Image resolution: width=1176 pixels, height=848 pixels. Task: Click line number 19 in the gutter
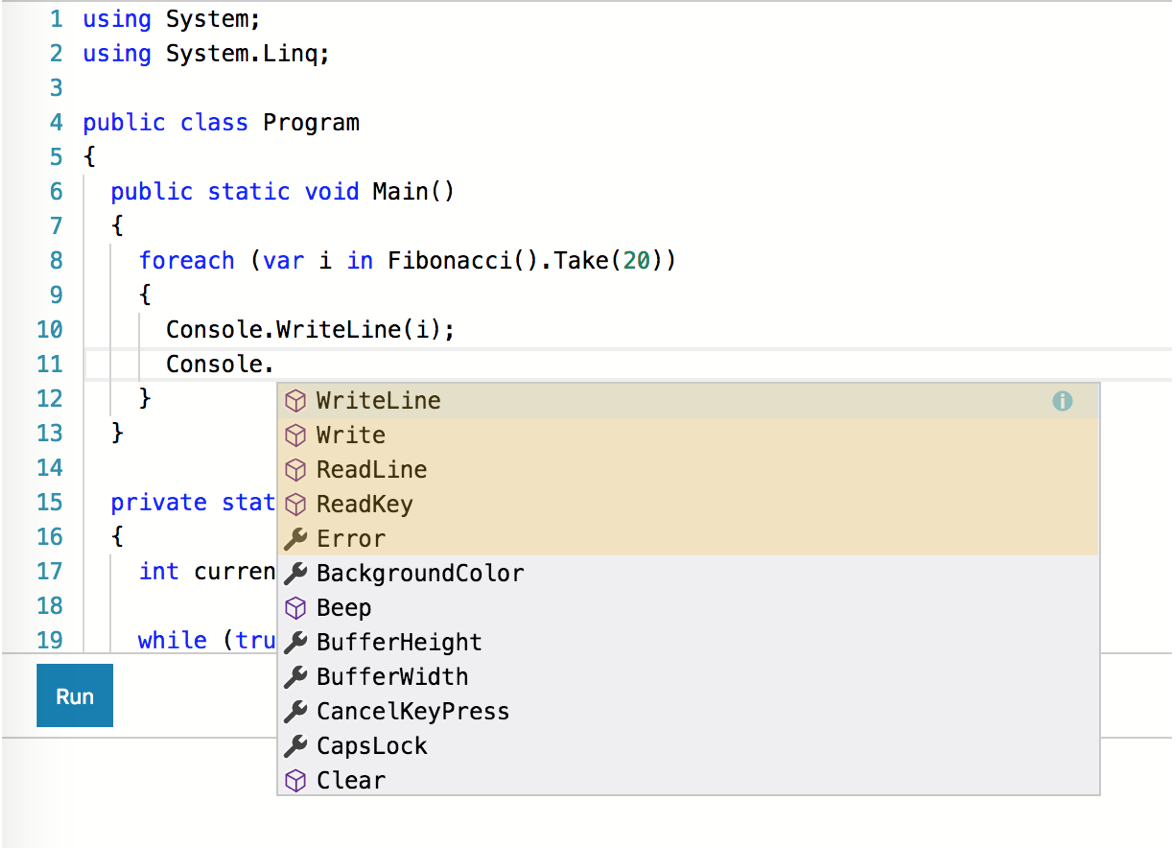pyautogui.click(x=50, y=640)
